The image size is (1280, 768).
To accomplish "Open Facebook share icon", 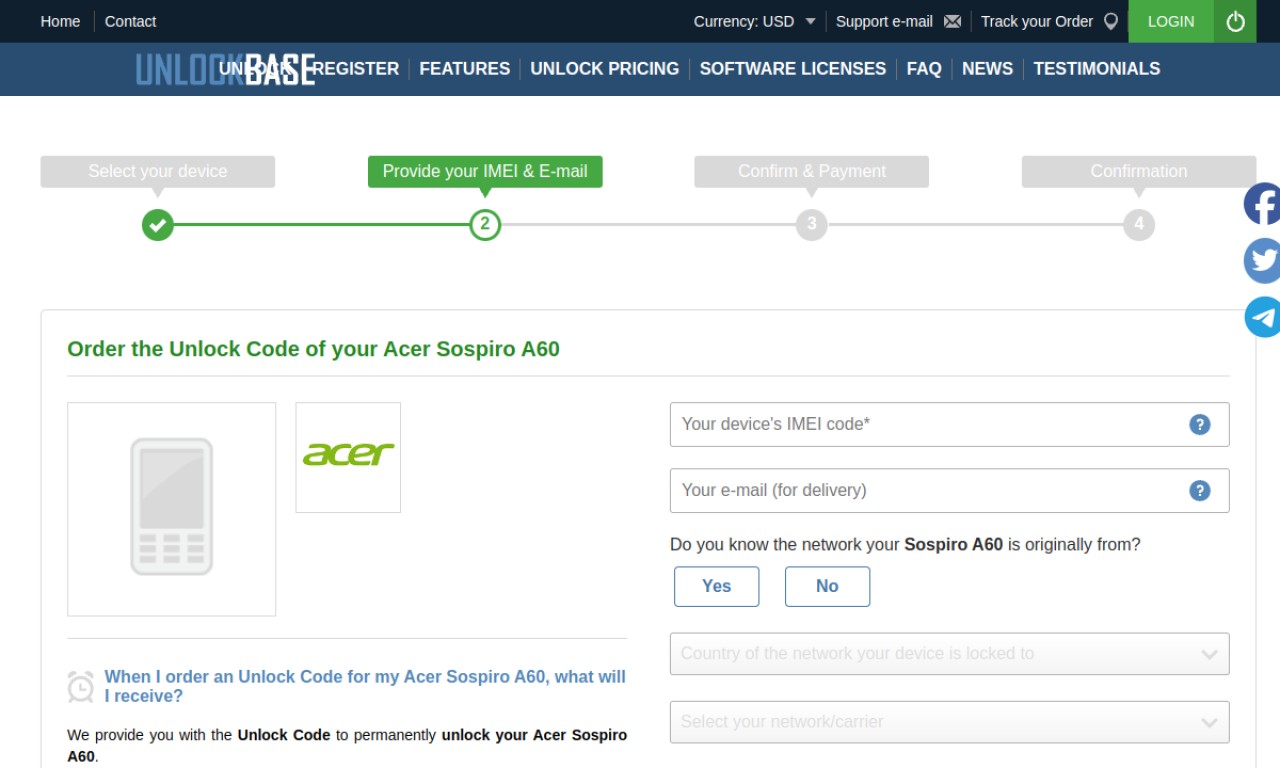I will tap(1262, 204).
